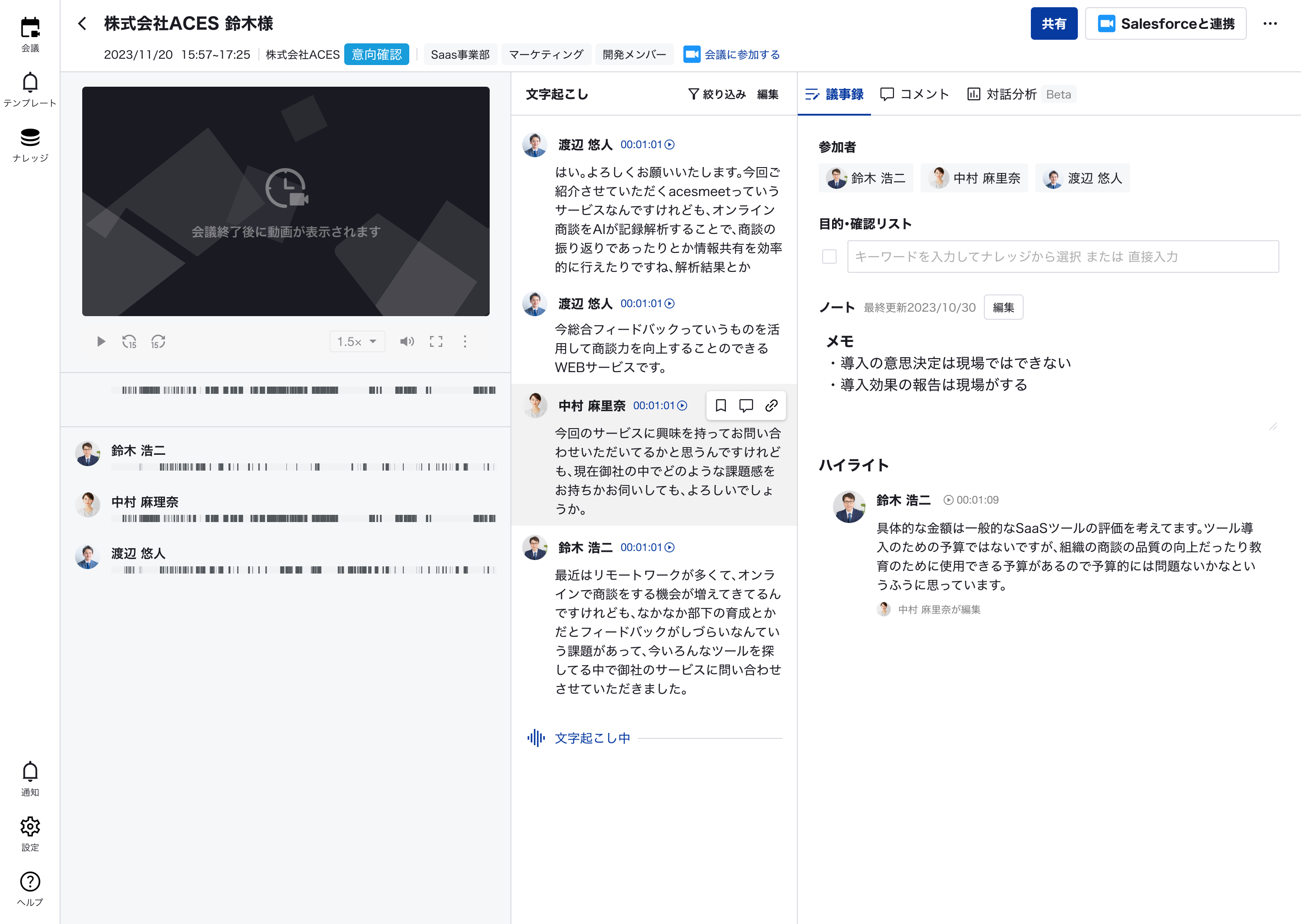Click the comment icon on 中村 麻里奈's message
Image resolution: width=1301 pixels, height=924 pixels.
pyautogui.click(x=745, y=406)
